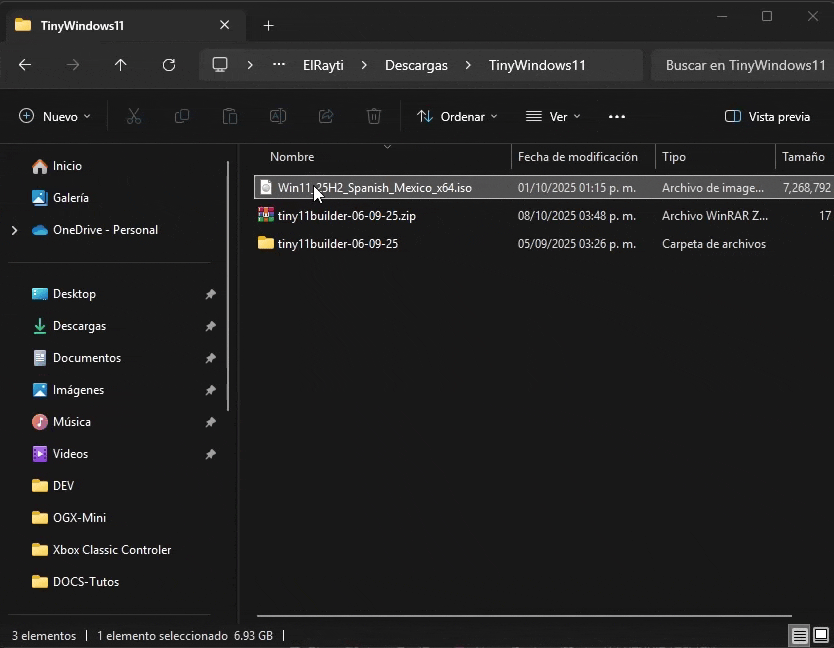834x648 pixels.
Task: Click the Paste clipboard icon
Action: pos(230,117)
